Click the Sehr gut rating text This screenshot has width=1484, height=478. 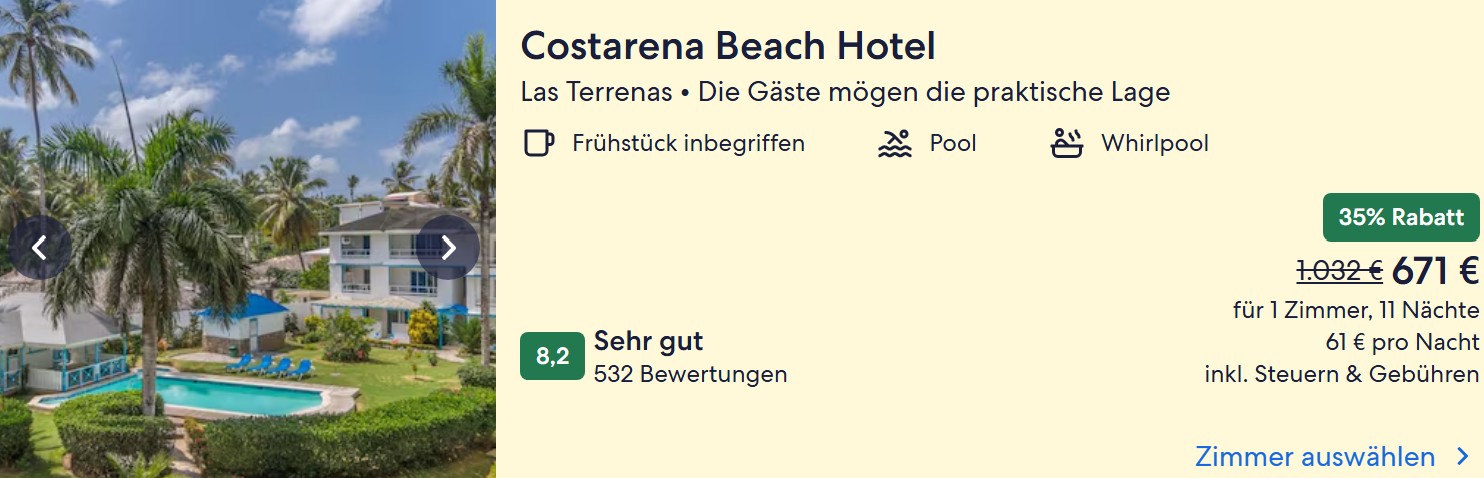click(648, 341)
